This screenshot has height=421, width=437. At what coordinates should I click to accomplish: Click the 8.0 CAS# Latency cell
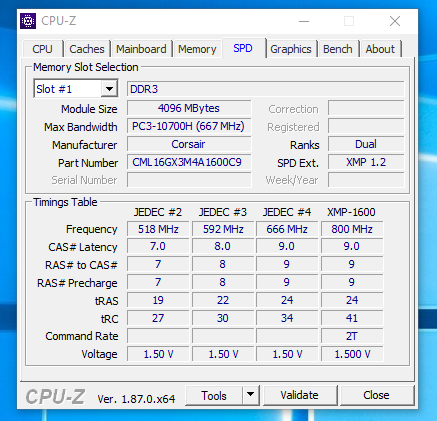coord(223,246)
